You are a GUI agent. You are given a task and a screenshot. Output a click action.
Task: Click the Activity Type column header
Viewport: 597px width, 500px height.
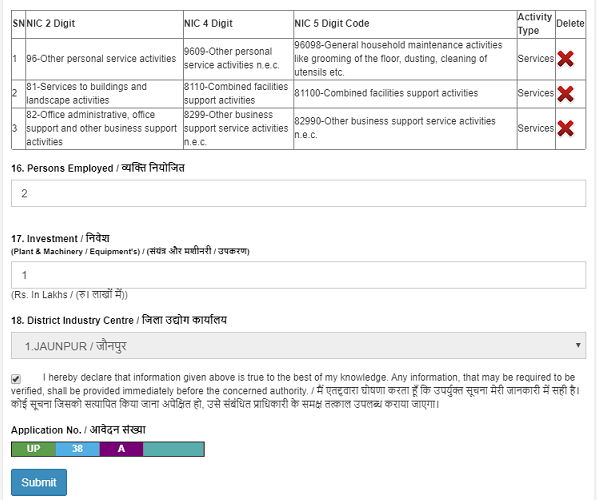pyautogui.click(x=535, y=24)
